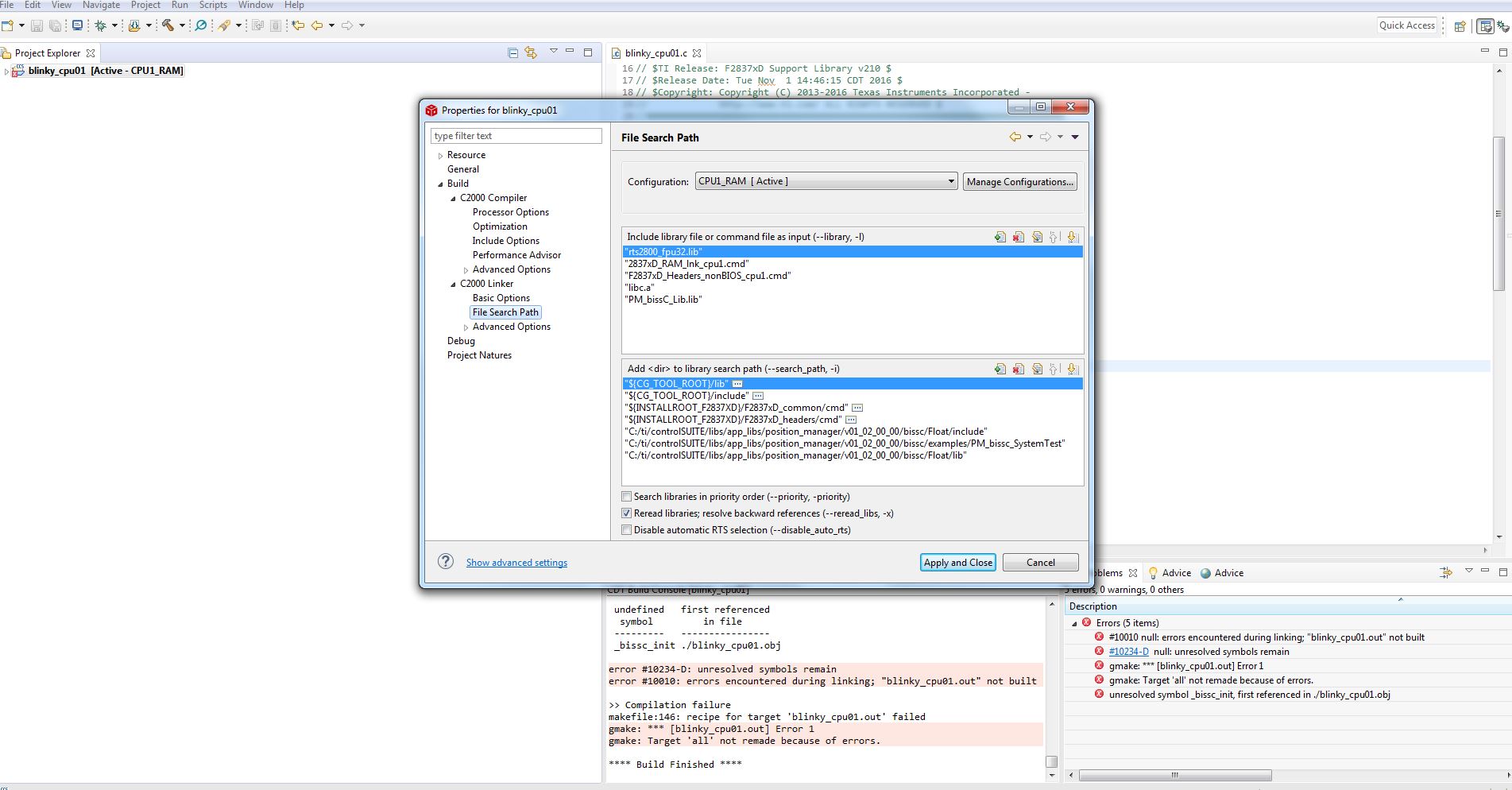Open Show advanced settings link
1512x790 pixels.
[x=516, y=563]
